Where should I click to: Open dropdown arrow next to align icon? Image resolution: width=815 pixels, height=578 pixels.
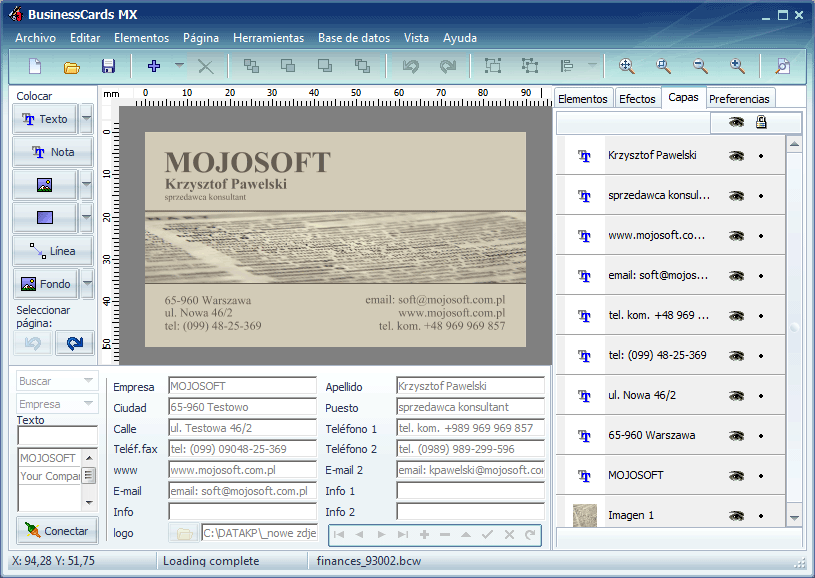point(592,65)
